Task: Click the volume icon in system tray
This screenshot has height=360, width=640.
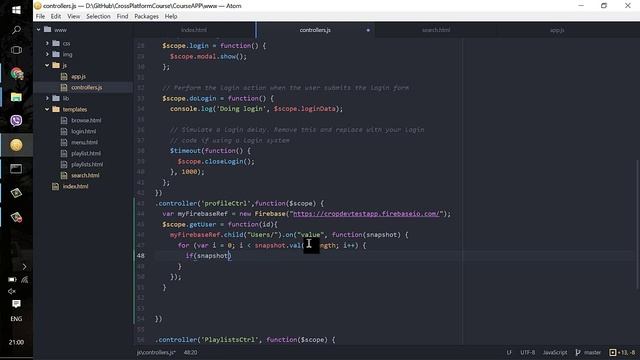Action: click(x=11, y=291)
